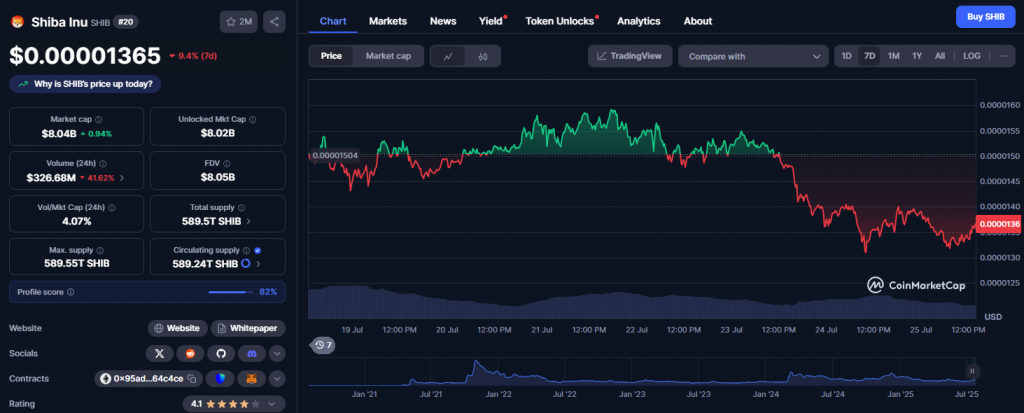Set chart range to 1M
The image size is (1024, 413).
(x=893, y=56)
